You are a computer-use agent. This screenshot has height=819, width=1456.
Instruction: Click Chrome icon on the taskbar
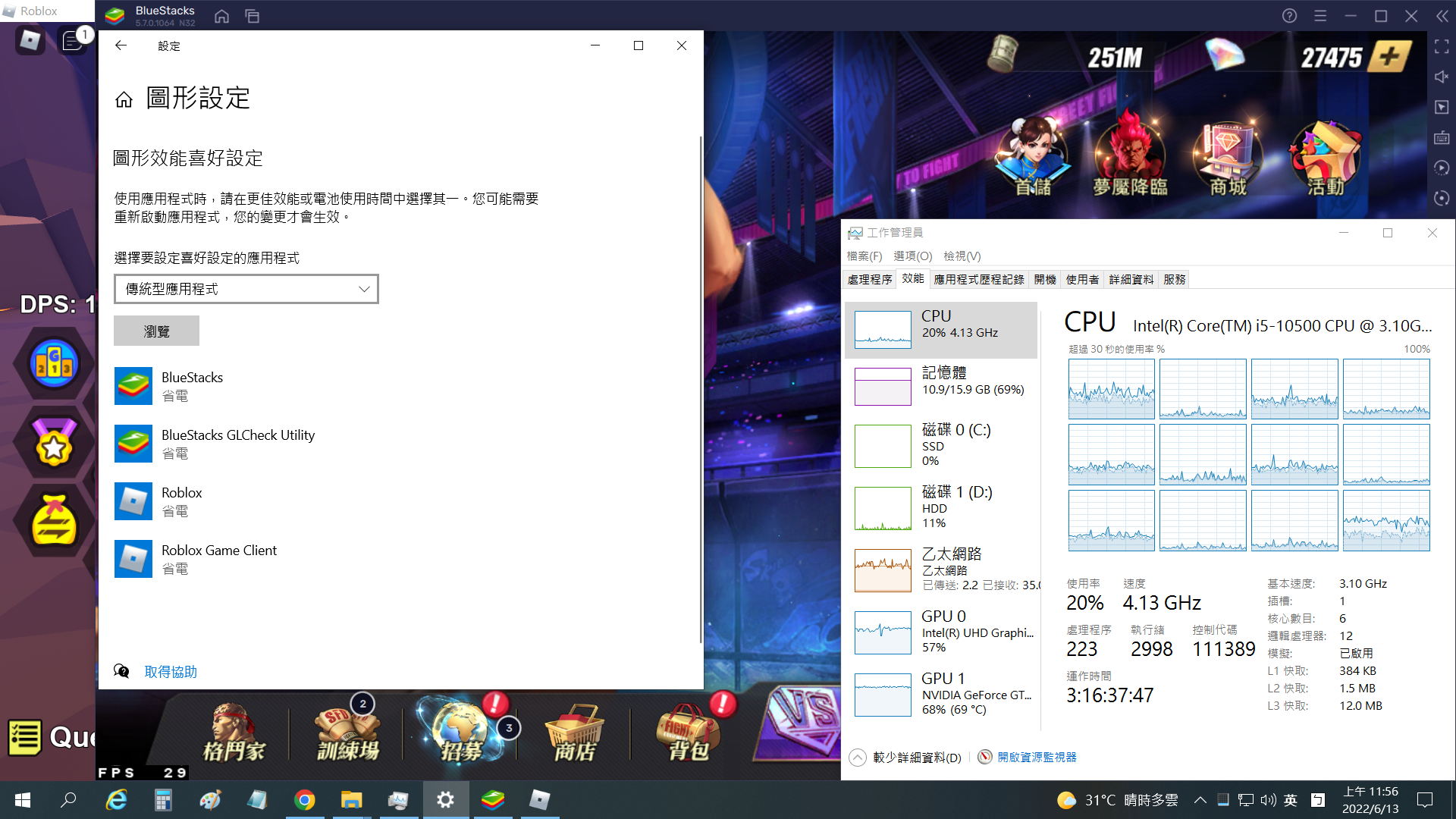304,800
